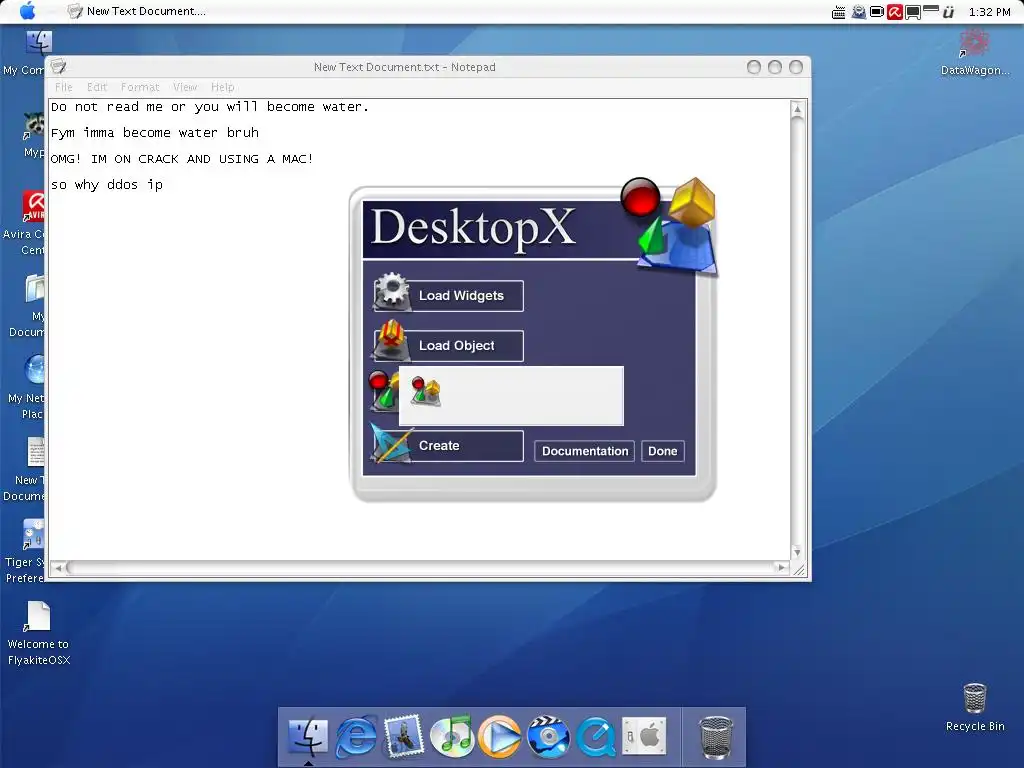
Task: Open the Format menu in Notepad
Action: click(x=140, y=87)
